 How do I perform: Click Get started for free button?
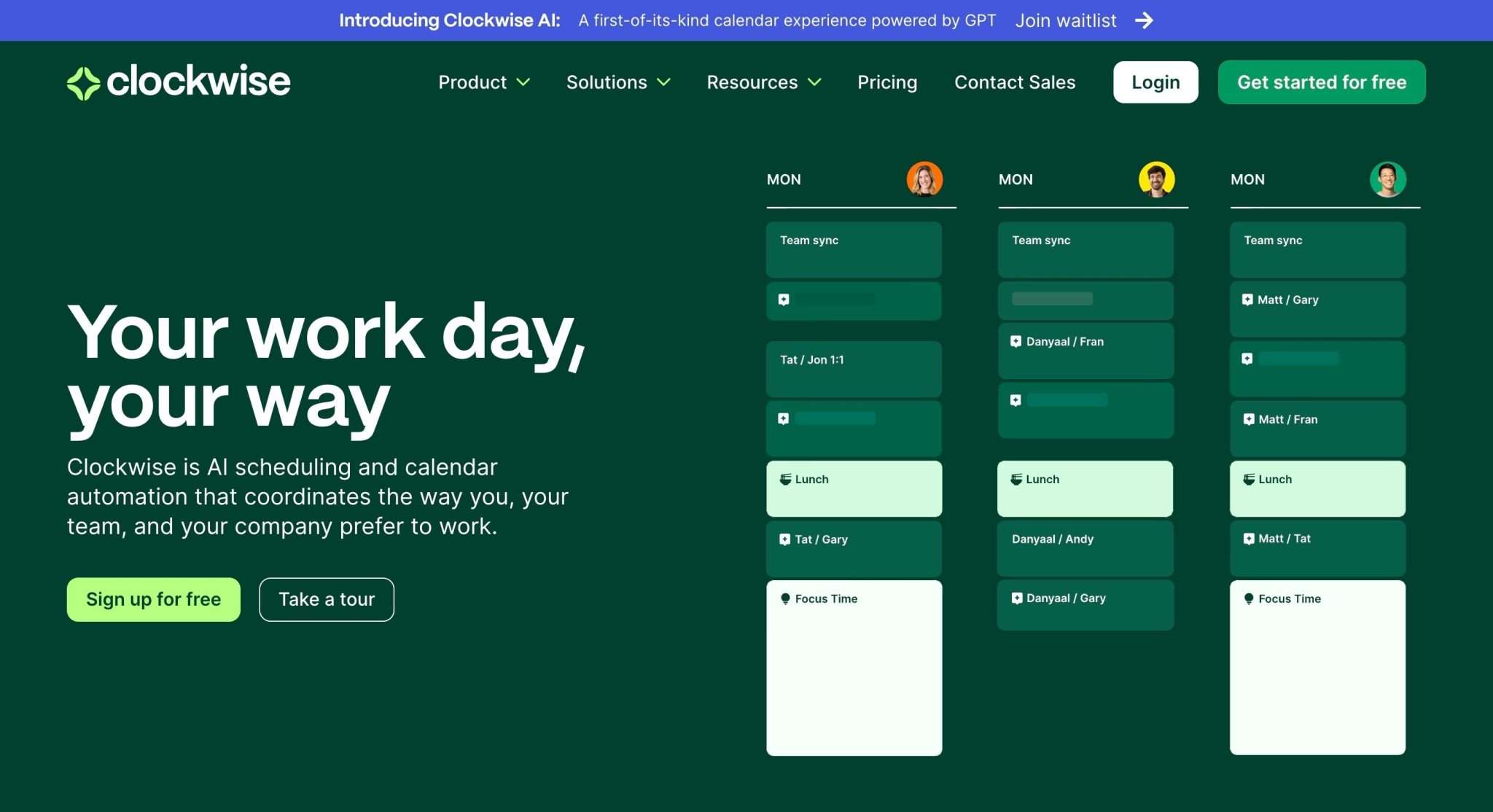pos(1321,82)
